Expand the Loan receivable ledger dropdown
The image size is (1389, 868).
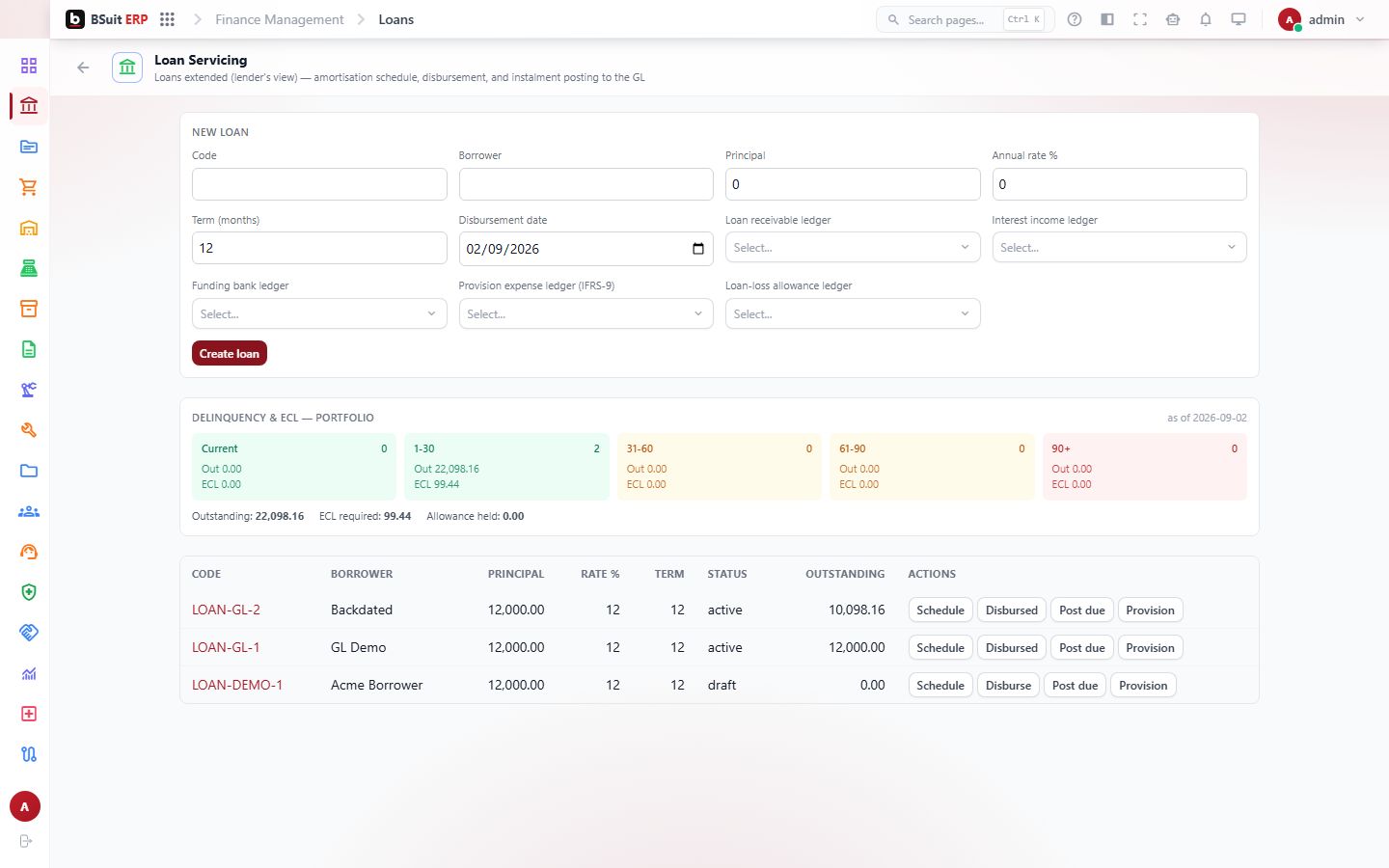(x=853, y=248)
